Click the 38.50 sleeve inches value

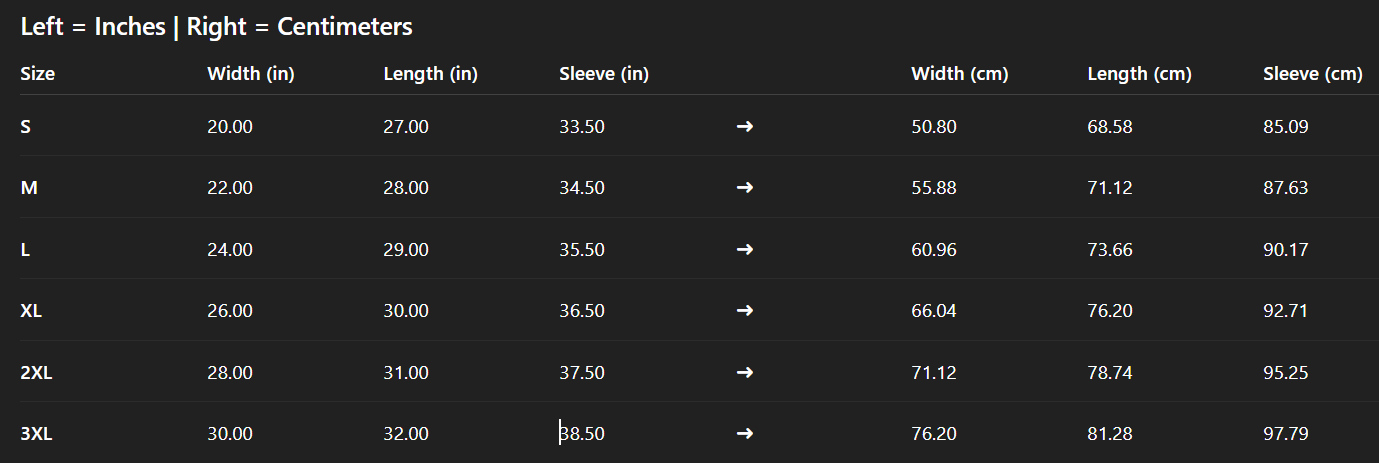[583, 434]
